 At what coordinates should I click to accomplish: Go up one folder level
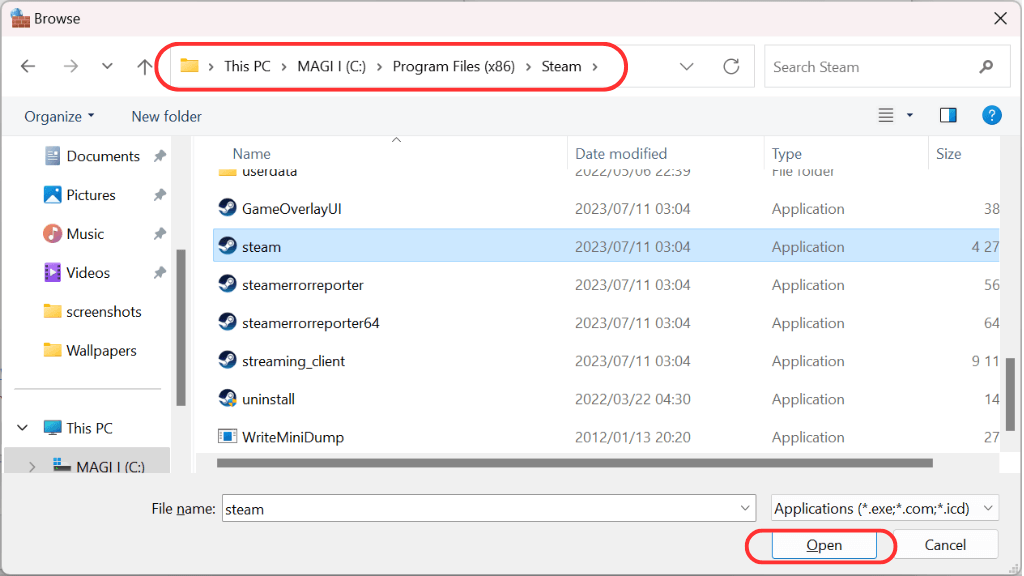(x=145, y=67)
